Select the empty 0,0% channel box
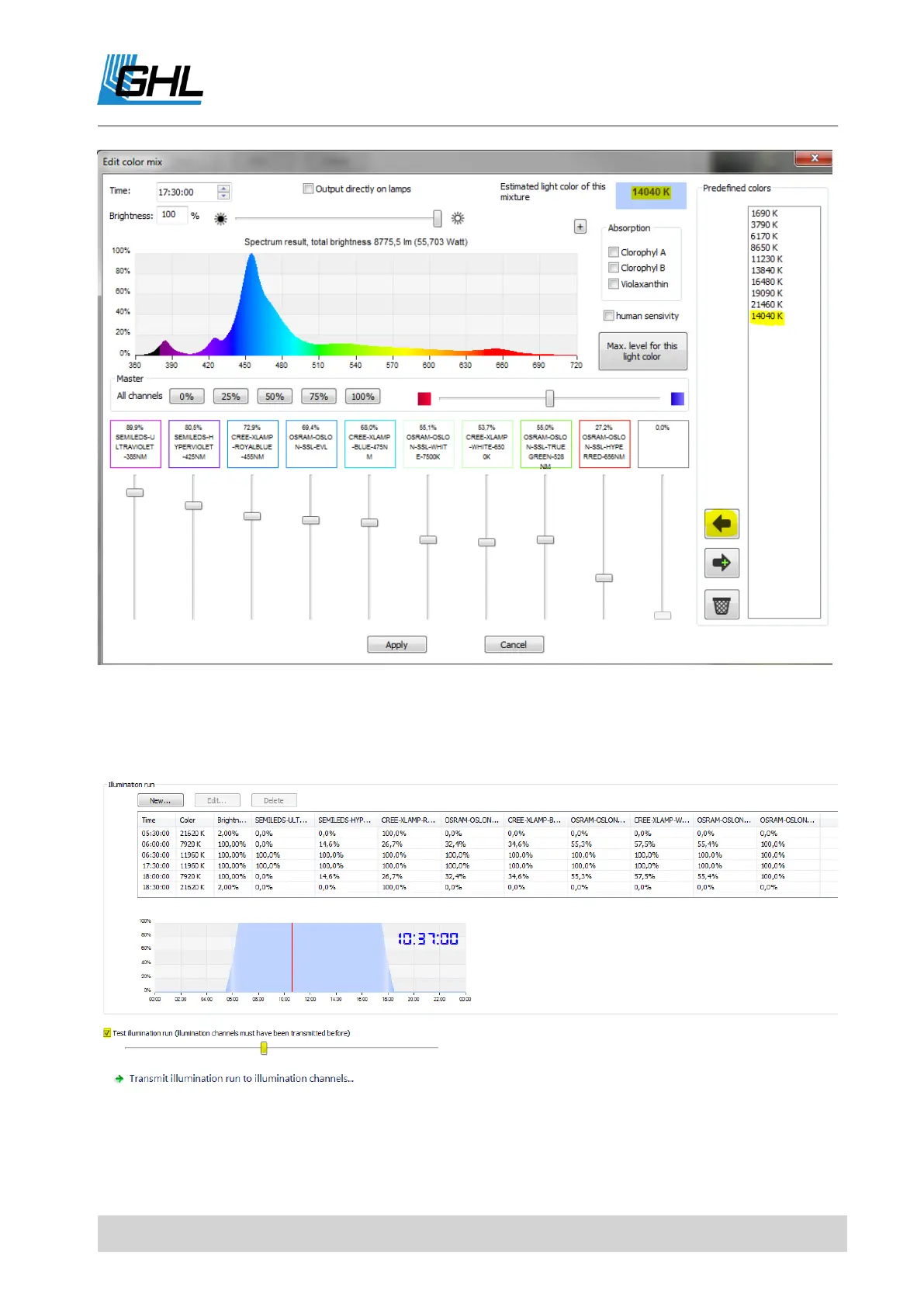Screen dimensions: 924x1307 pos(663,443)
